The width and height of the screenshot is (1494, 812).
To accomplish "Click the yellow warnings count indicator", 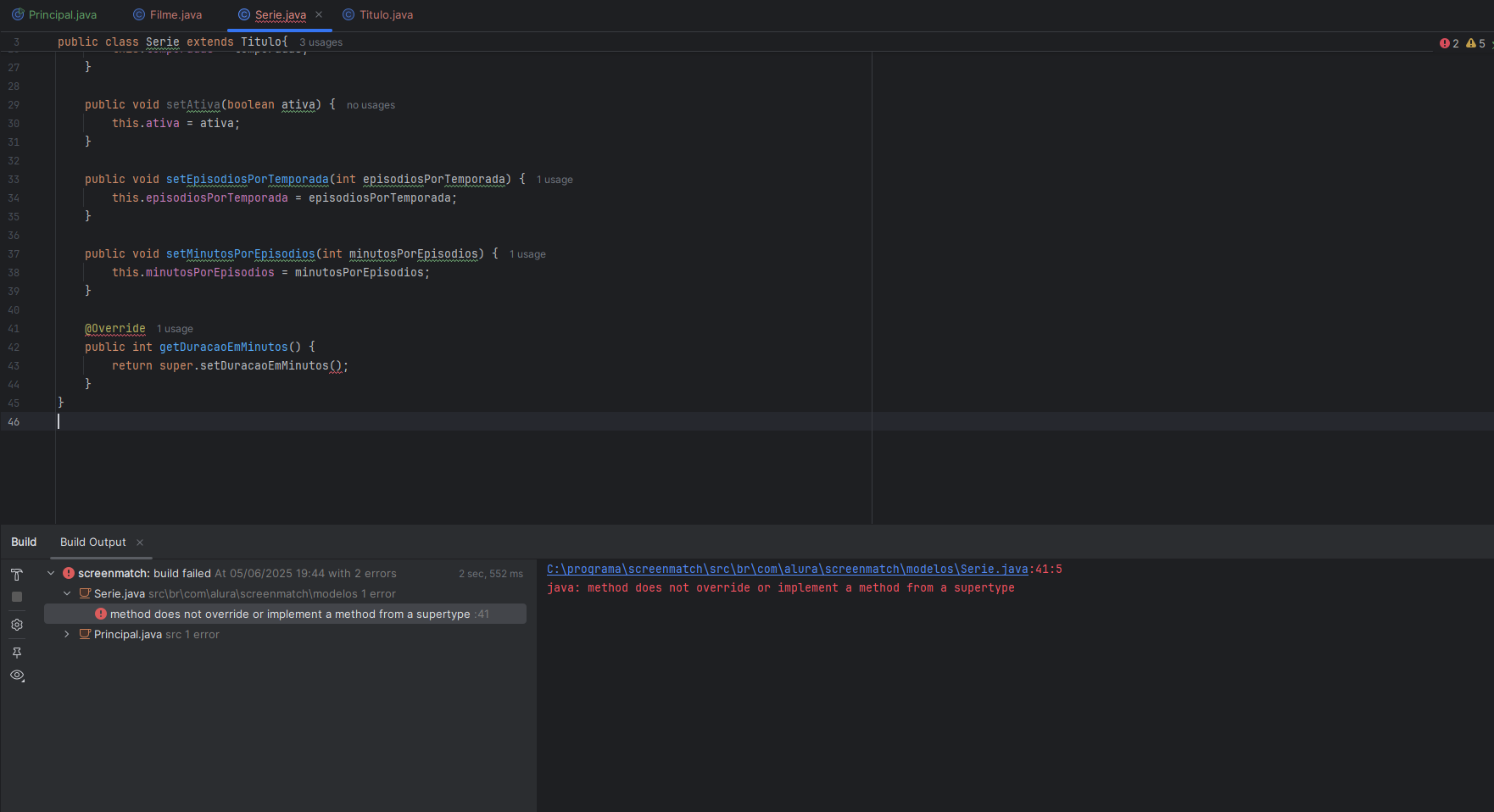I will [1475, 43].
